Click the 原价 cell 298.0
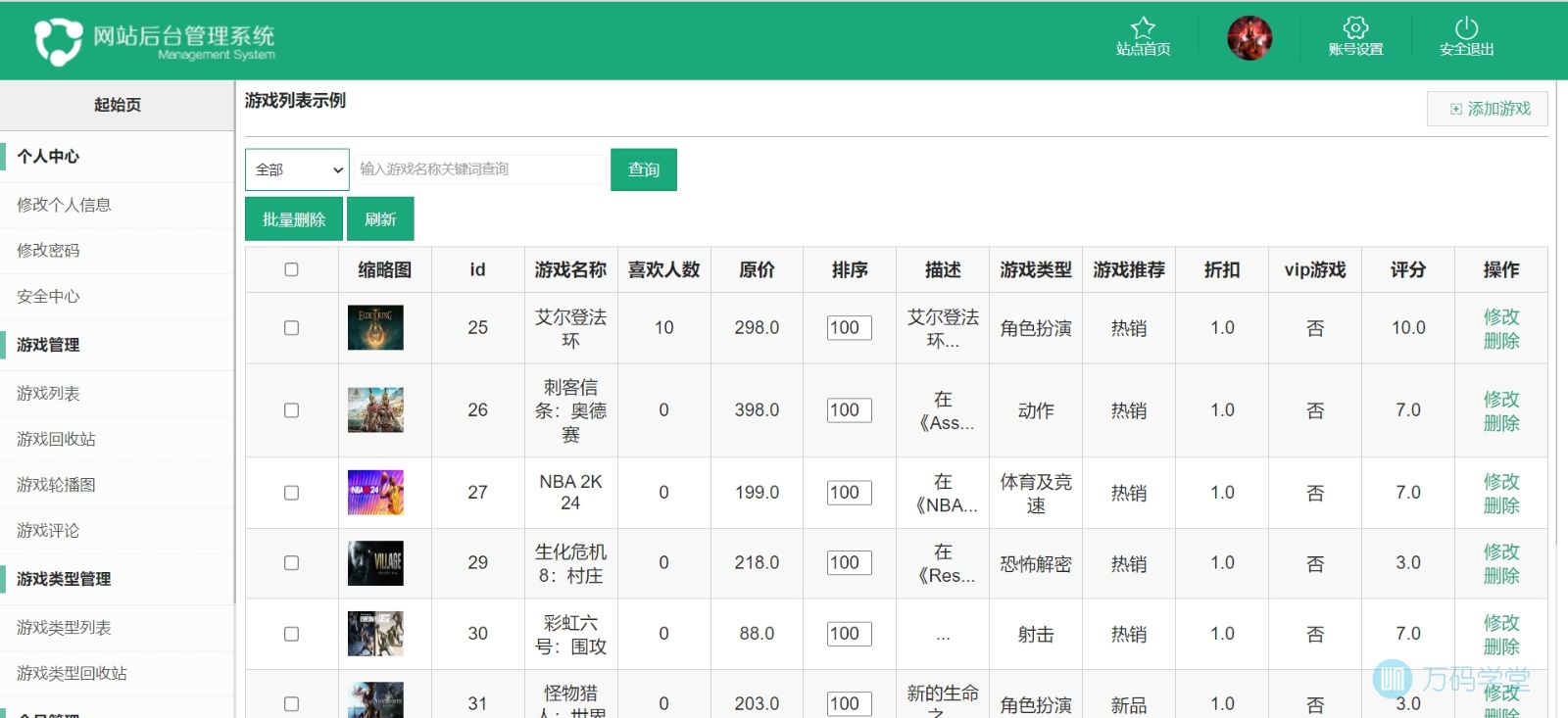The height and width of the screenshot is (718, 1568). (757, 328)
